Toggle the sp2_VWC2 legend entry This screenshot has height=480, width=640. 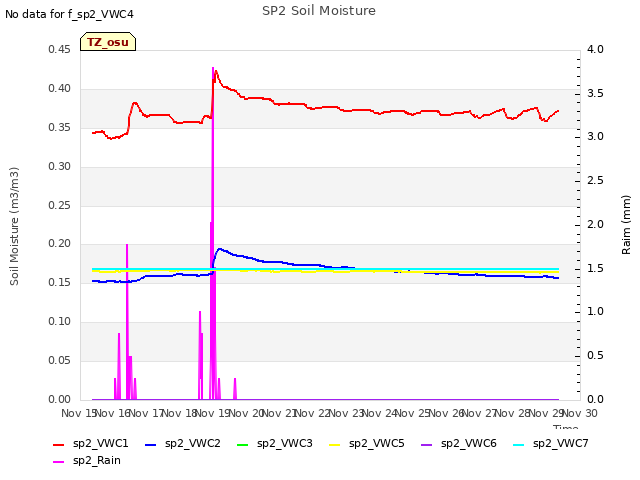point(182,443)
